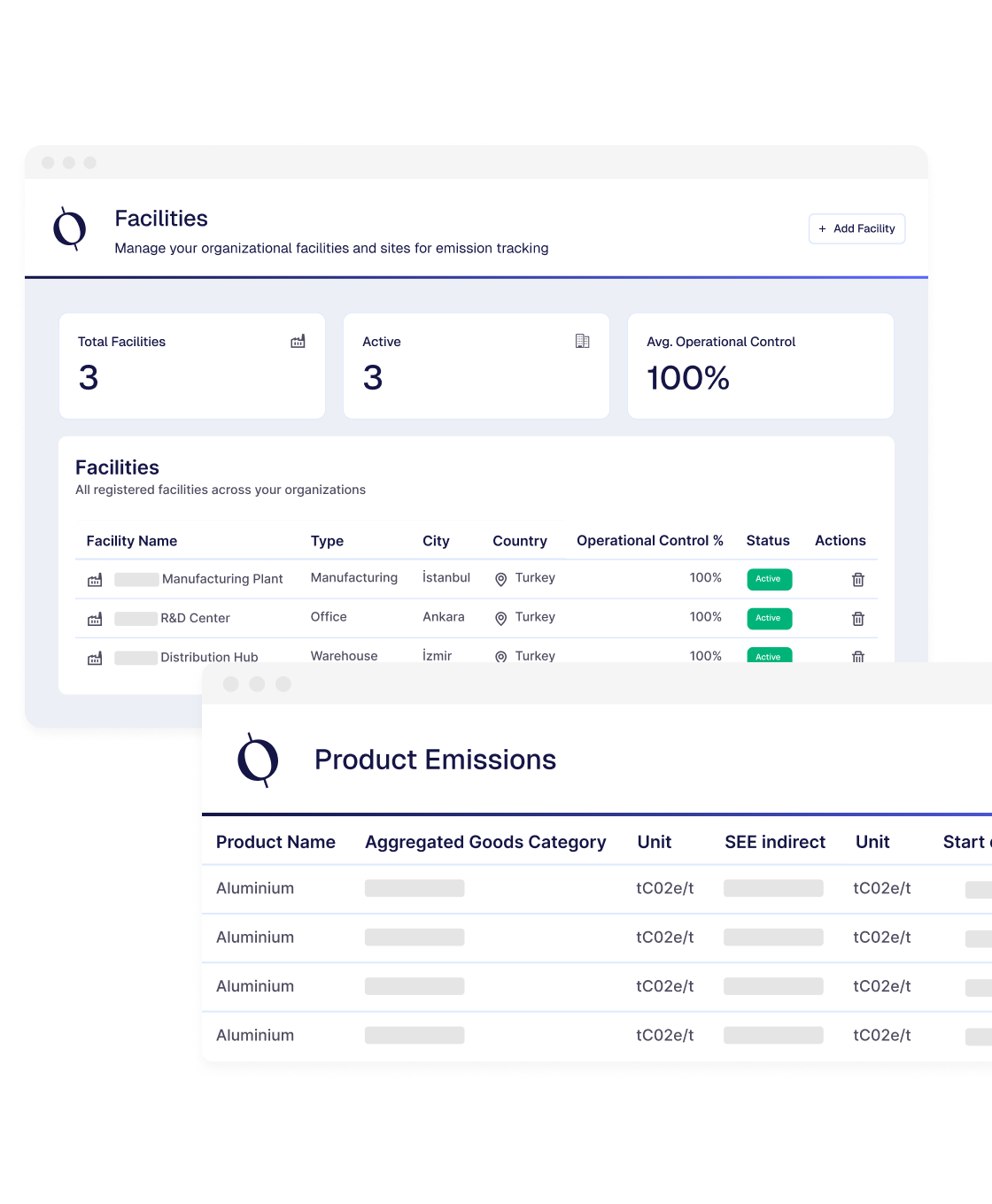992x1204 pixels.
Task: Click the Add Facility button
Action: click(x=856, y=228)
